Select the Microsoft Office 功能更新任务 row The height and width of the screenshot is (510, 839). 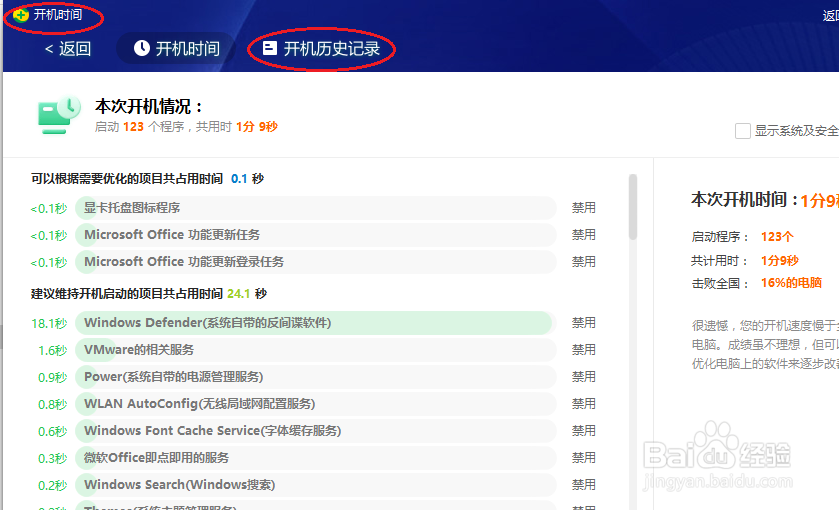[316, 234]
